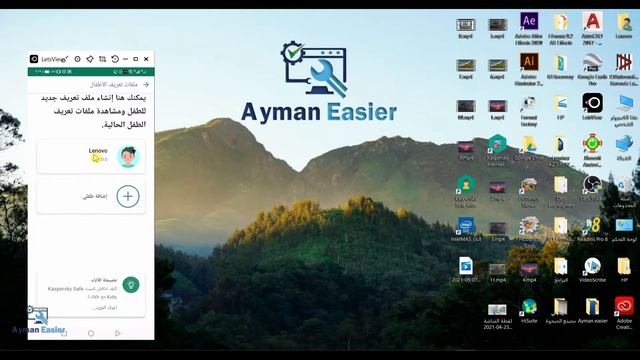Select the This PC computer desktop icon
Screen dimensions: 640x360
pyautogui.click(x=624, y=110)
